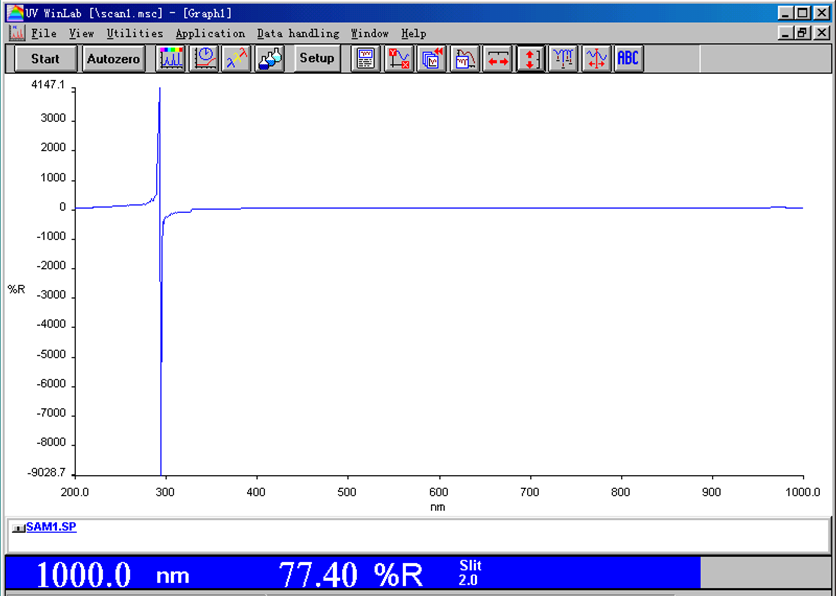Screen dimensions: 836x596
Task: Click the small icon beside SAM1.SP
Action: pyautogui.click(x=19, y=528)
